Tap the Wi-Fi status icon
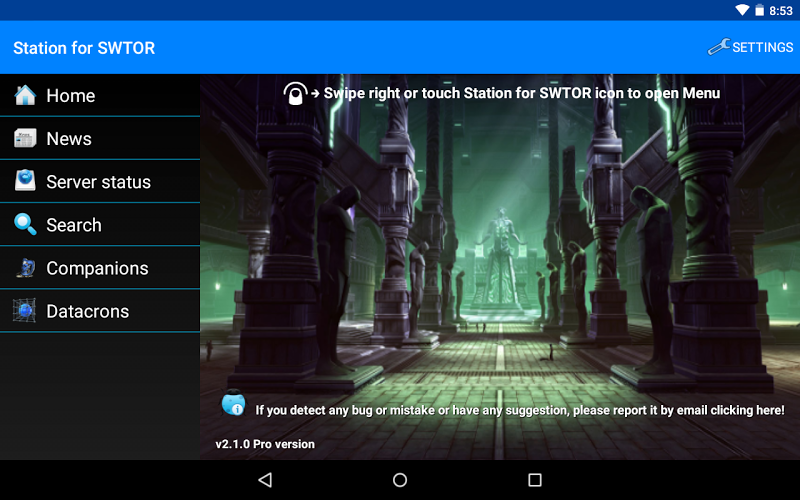The image size is (800, 500). [x=742, y=10]
